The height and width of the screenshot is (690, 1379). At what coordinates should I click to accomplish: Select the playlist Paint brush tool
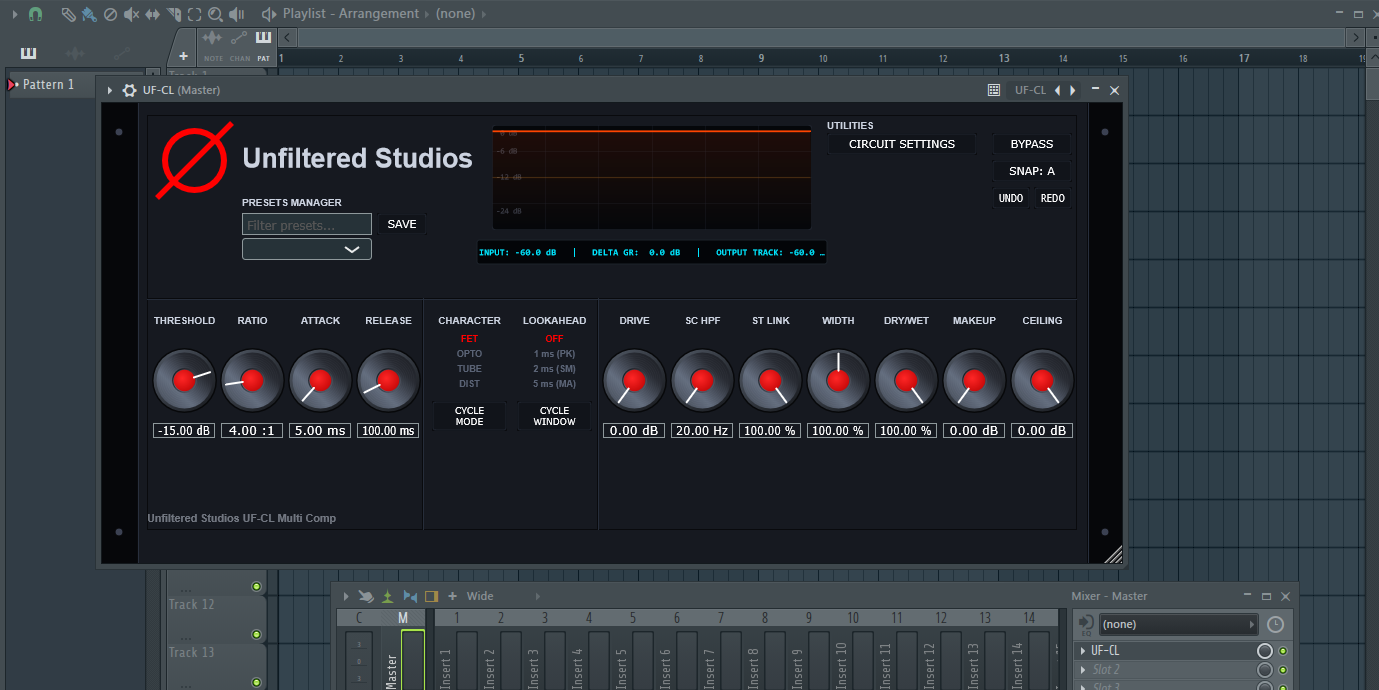click(x=89, y=14)
